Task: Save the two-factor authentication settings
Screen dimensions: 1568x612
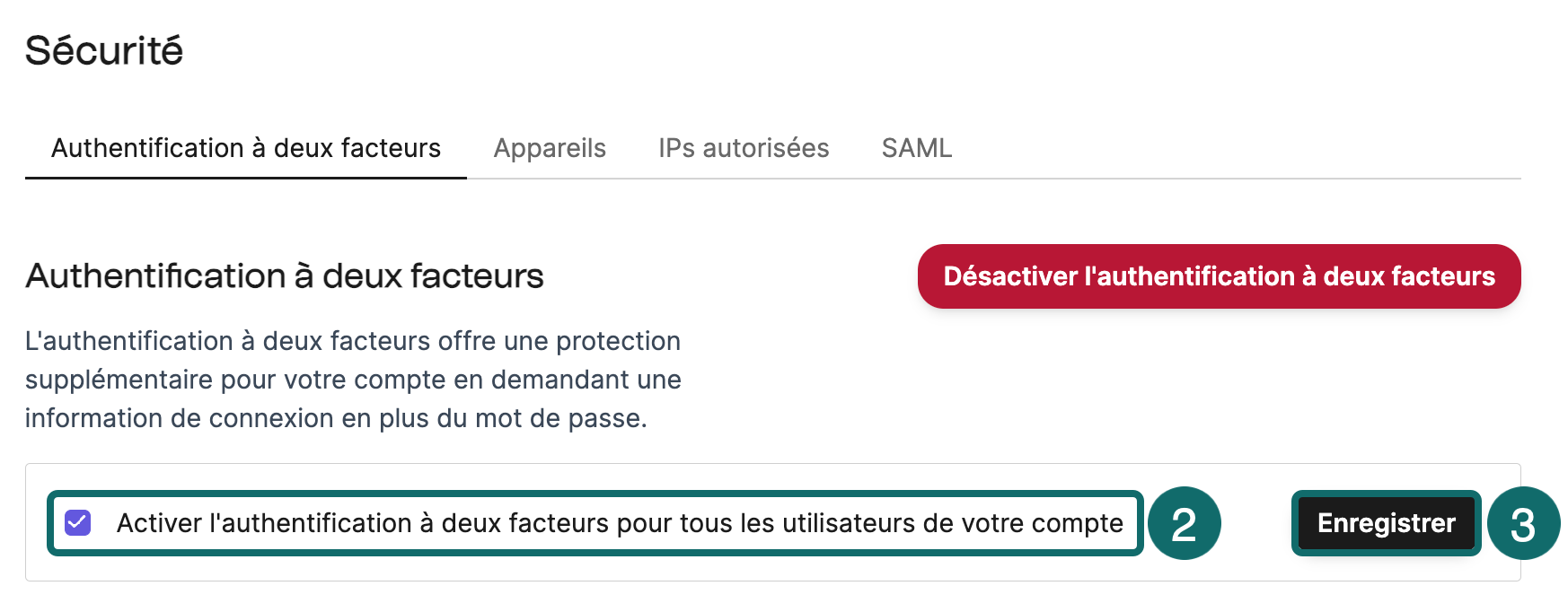Action: [x=1386, y=523]
